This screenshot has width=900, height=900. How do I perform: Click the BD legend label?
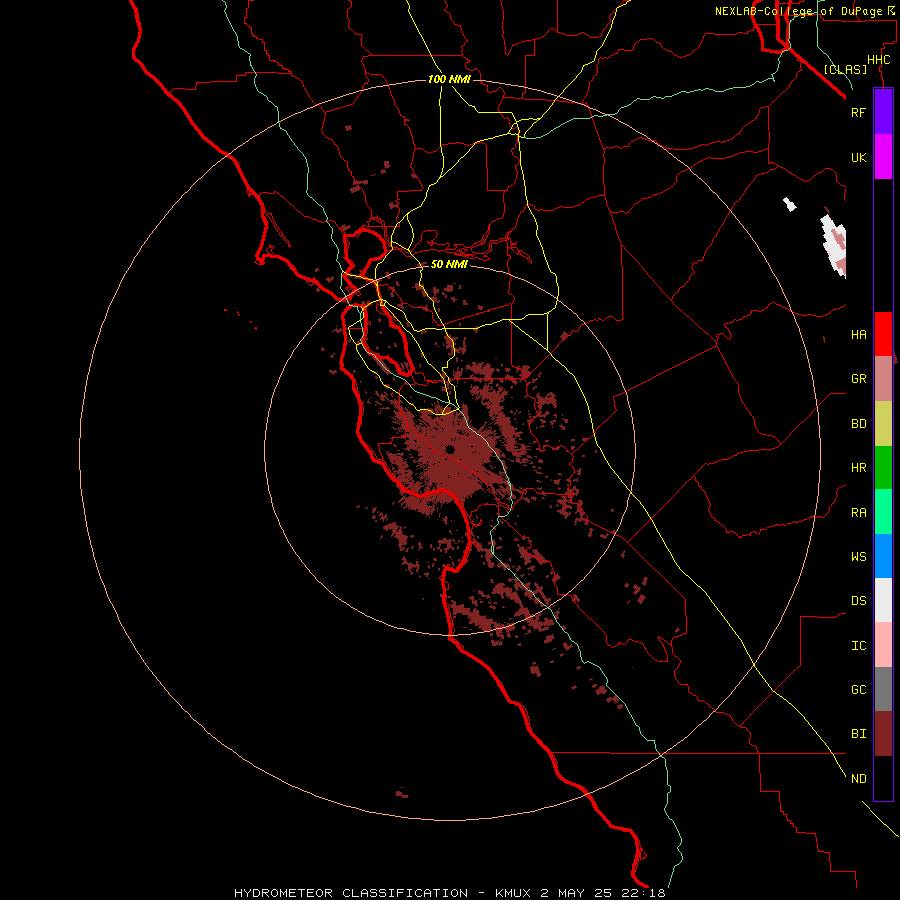click(858, 424)
